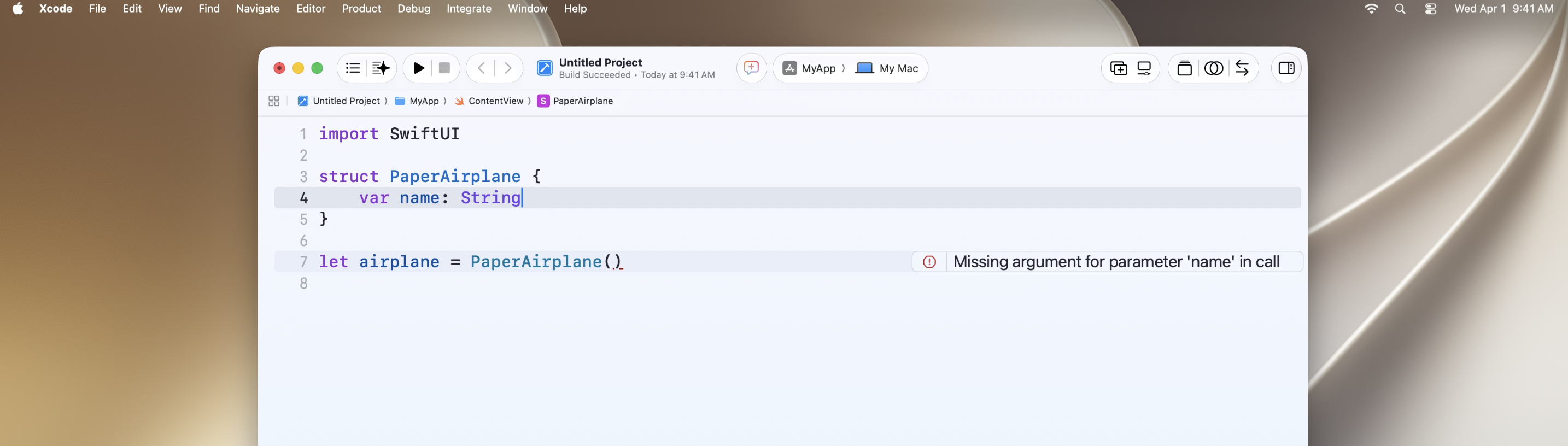Open the View menu
Viewport: 1568px width, 446px height.
pyautogui.click(x=170, y=9)
